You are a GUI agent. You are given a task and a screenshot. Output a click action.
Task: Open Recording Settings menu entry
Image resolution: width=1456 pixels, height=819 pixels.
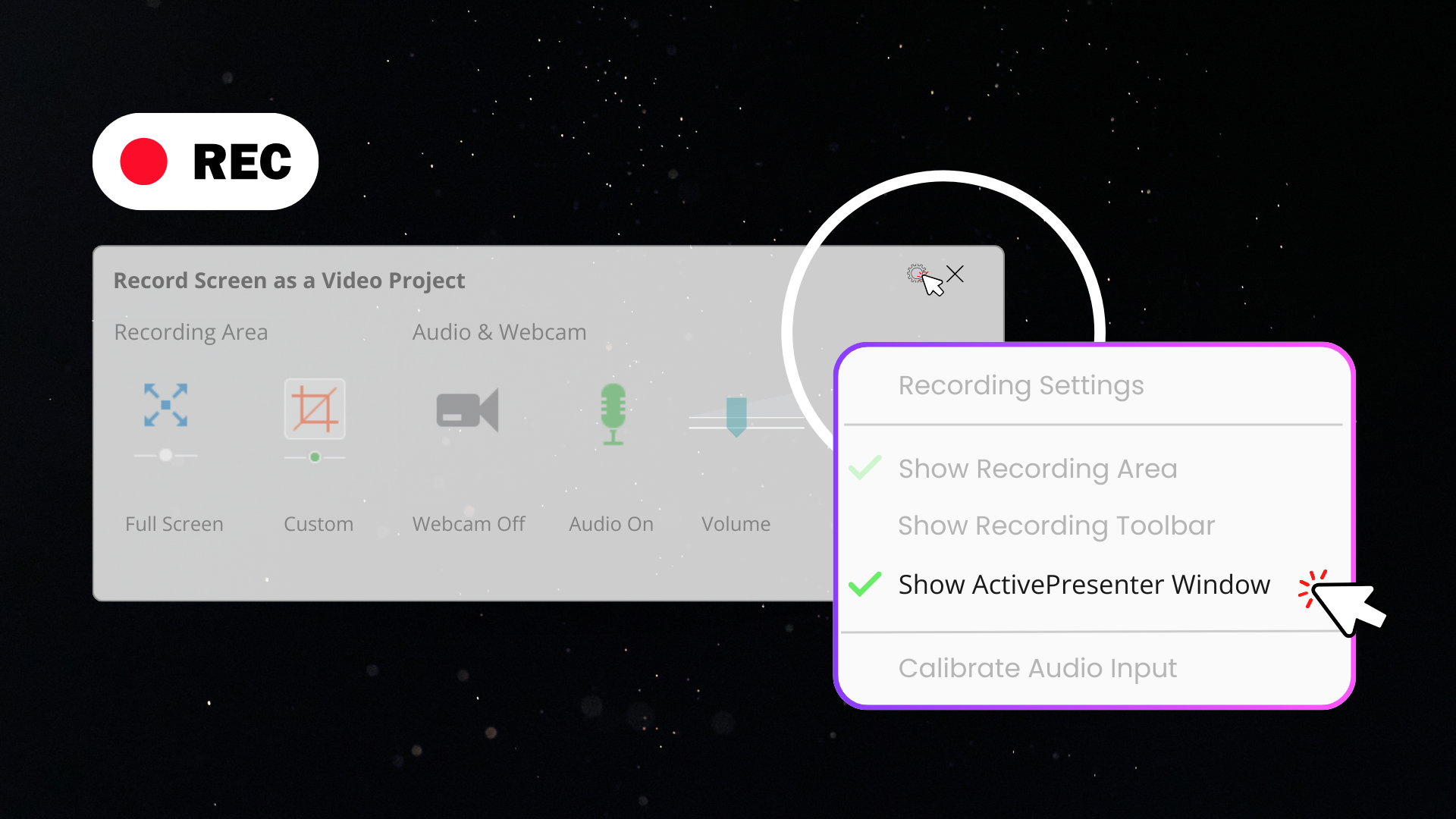pyautogui.click(x=1021, y=385)
